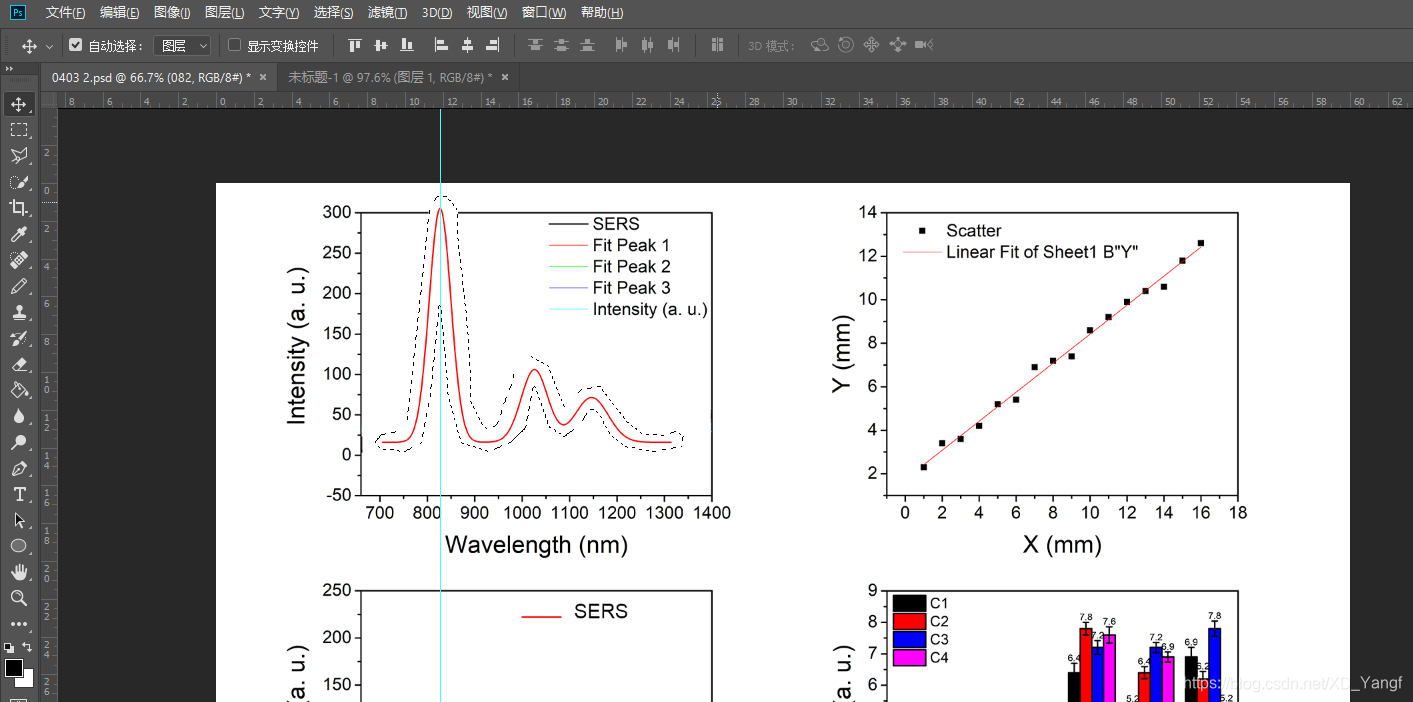Select the Spot Healing Brush tool
The width and height of the screenshot is (1413, 702).
(18, 260)
